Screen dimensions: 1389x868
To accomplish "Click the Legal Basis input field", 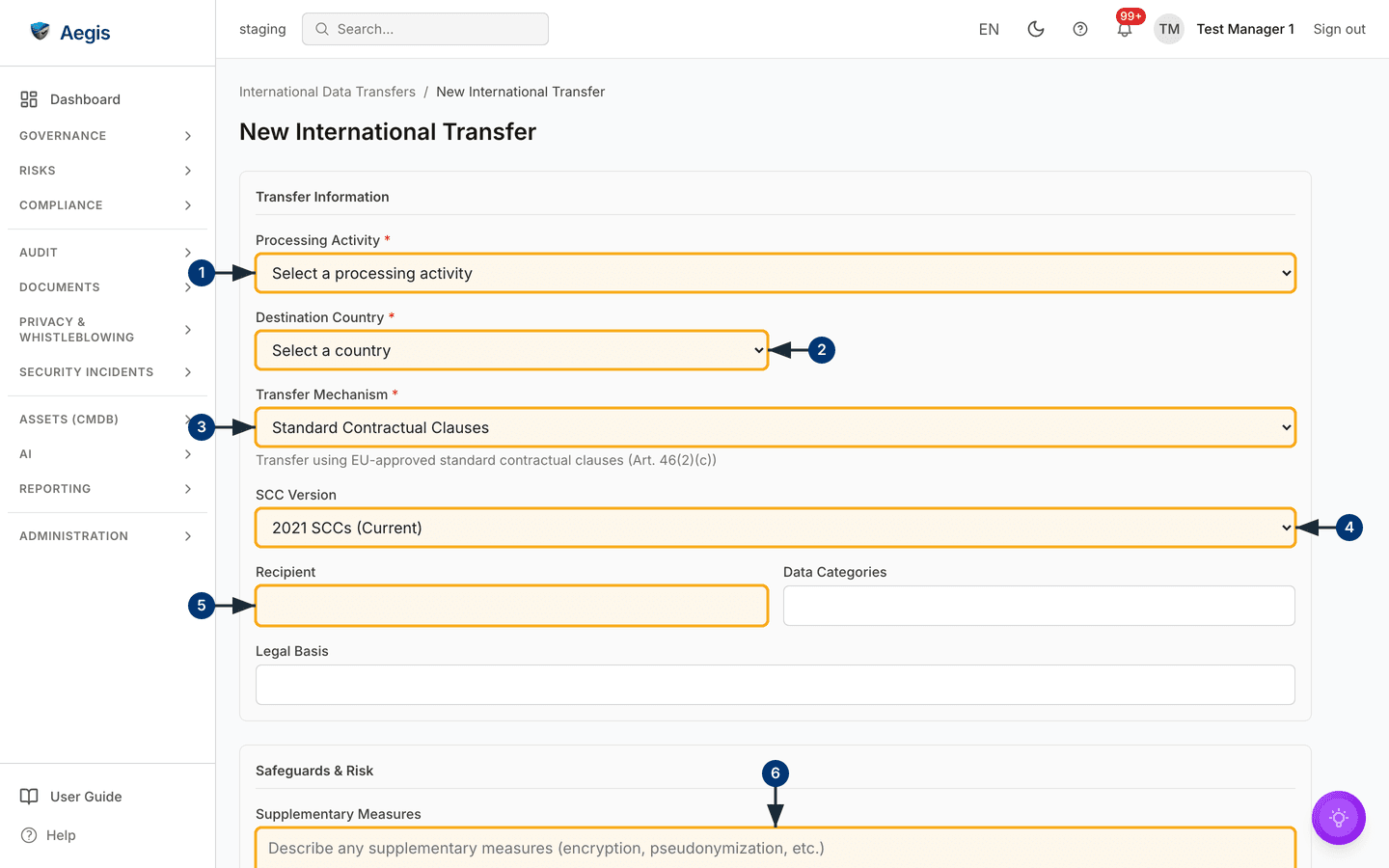I will click(x=776, y=685).
